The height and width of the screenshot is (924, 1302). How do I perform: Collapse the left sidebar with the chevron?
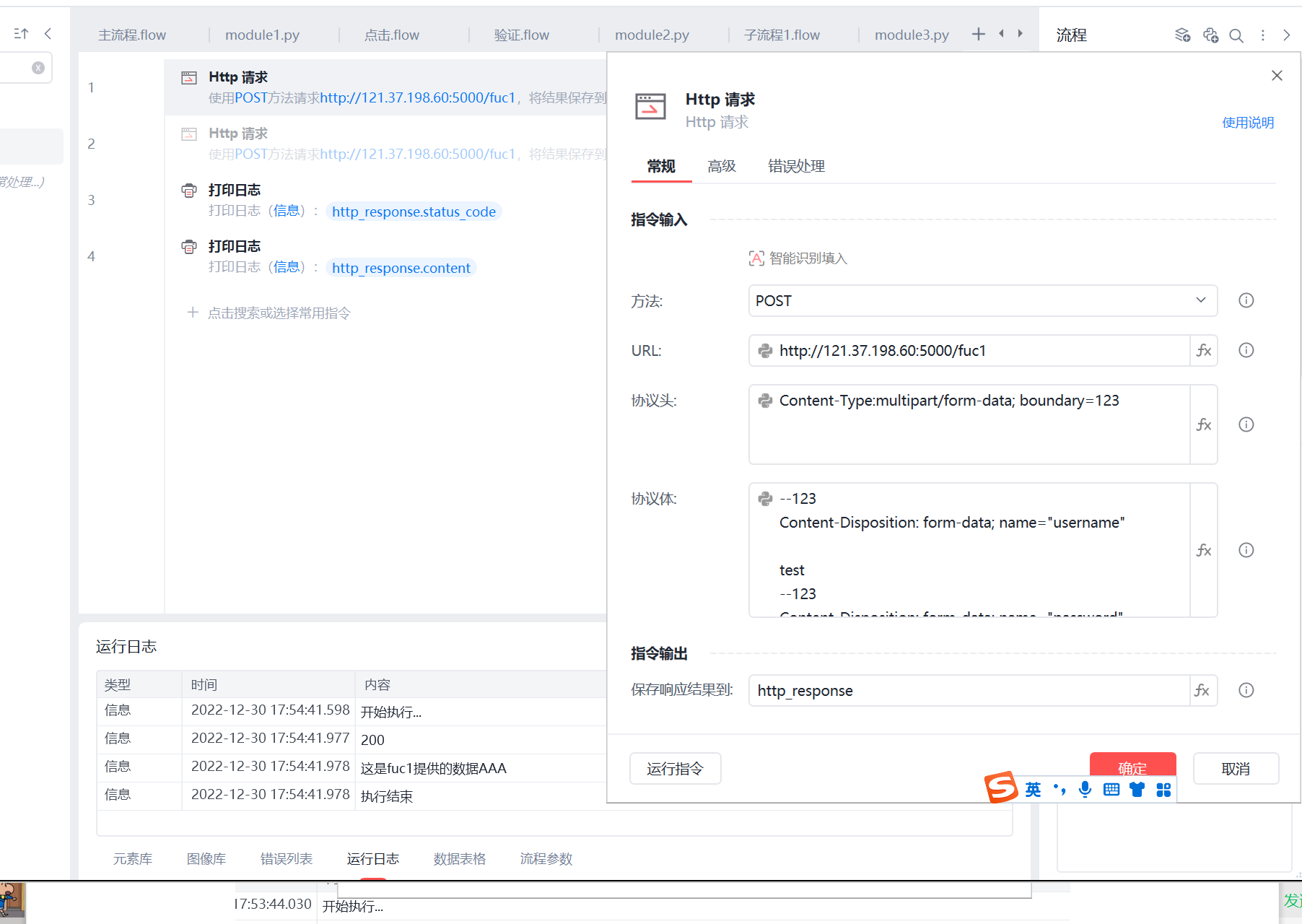[48, 34]
